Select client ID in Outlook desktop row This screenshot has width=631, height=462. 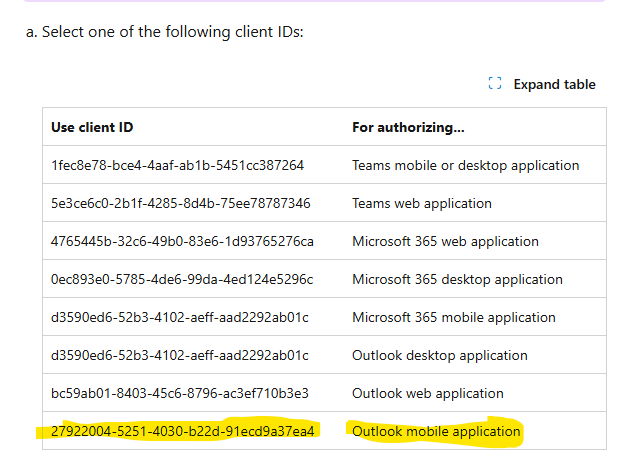pos(180,355)
